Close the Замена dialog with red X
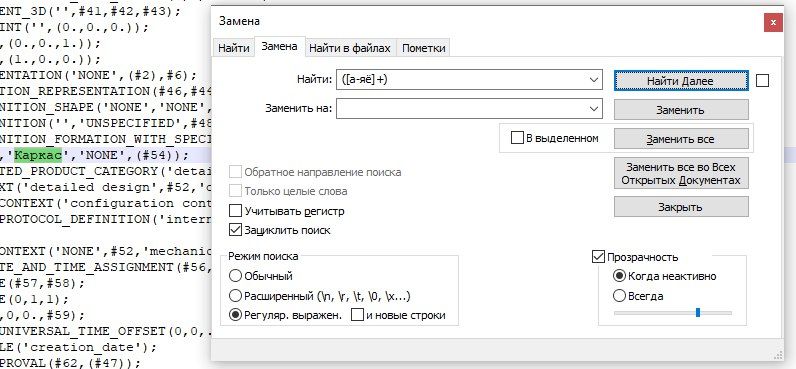 point(773,22)
